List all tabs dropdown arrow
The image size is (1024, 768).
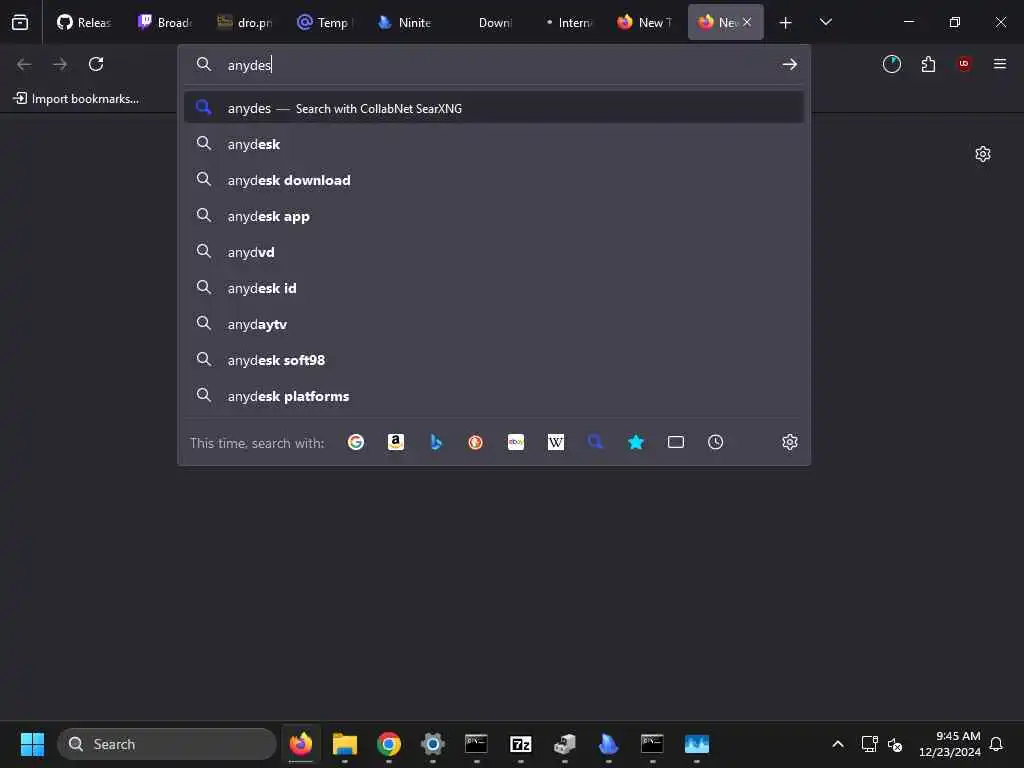point(825,22)
